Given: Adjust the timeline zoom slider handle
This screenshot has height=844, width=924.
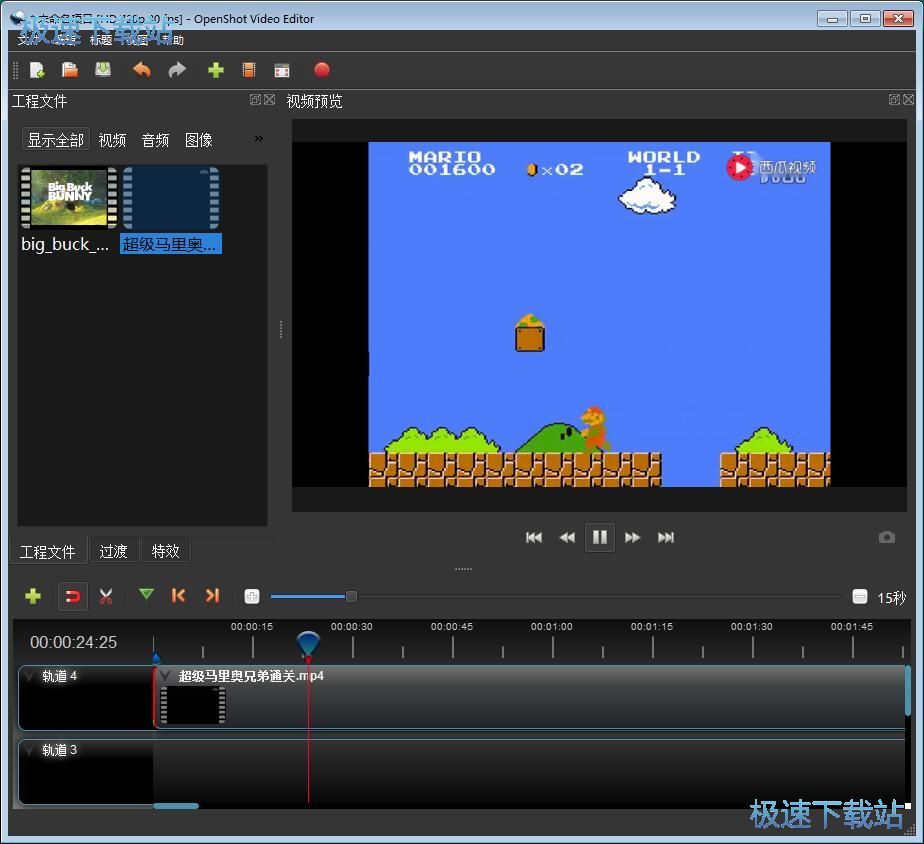Looking at the screenshot, I should (351, 596).
